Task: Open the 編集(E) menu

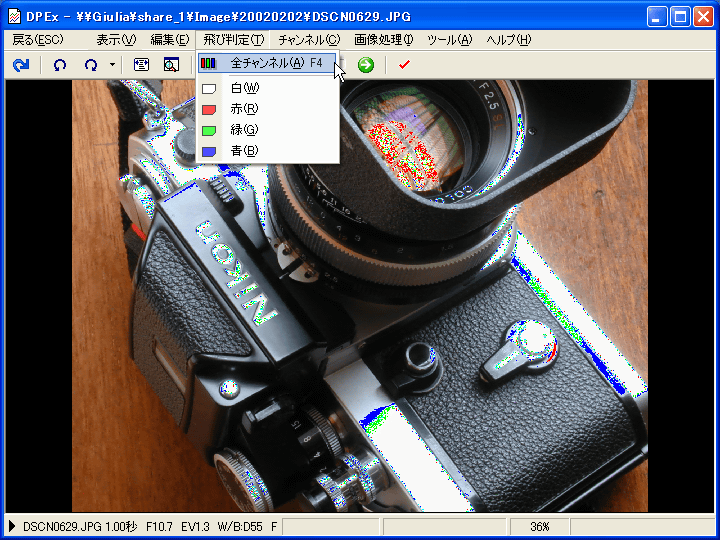Action: (x=169, y=40)
